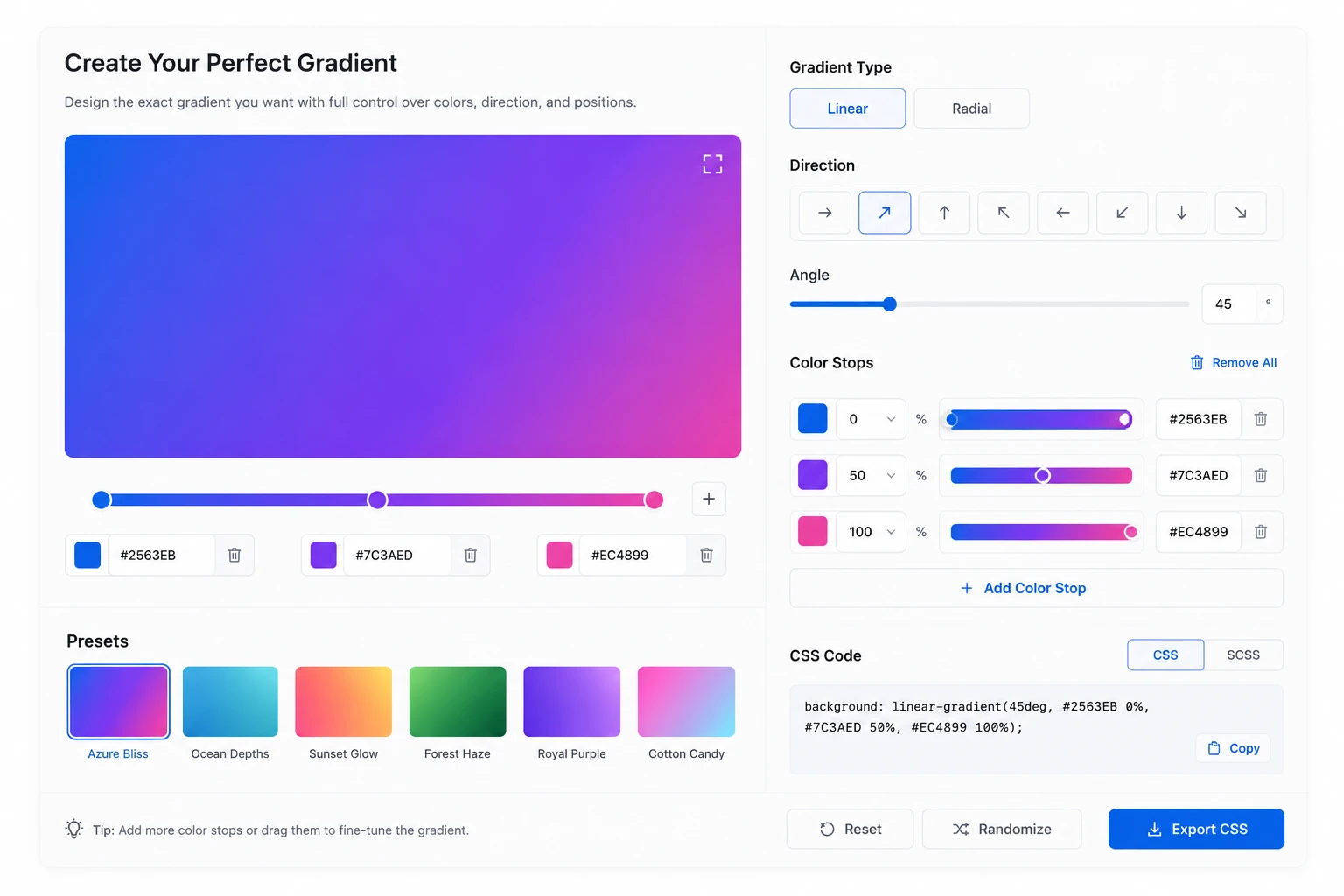Click the Angle slider handle
This screenshot has width=1344, height=896.
pos(890,304)
